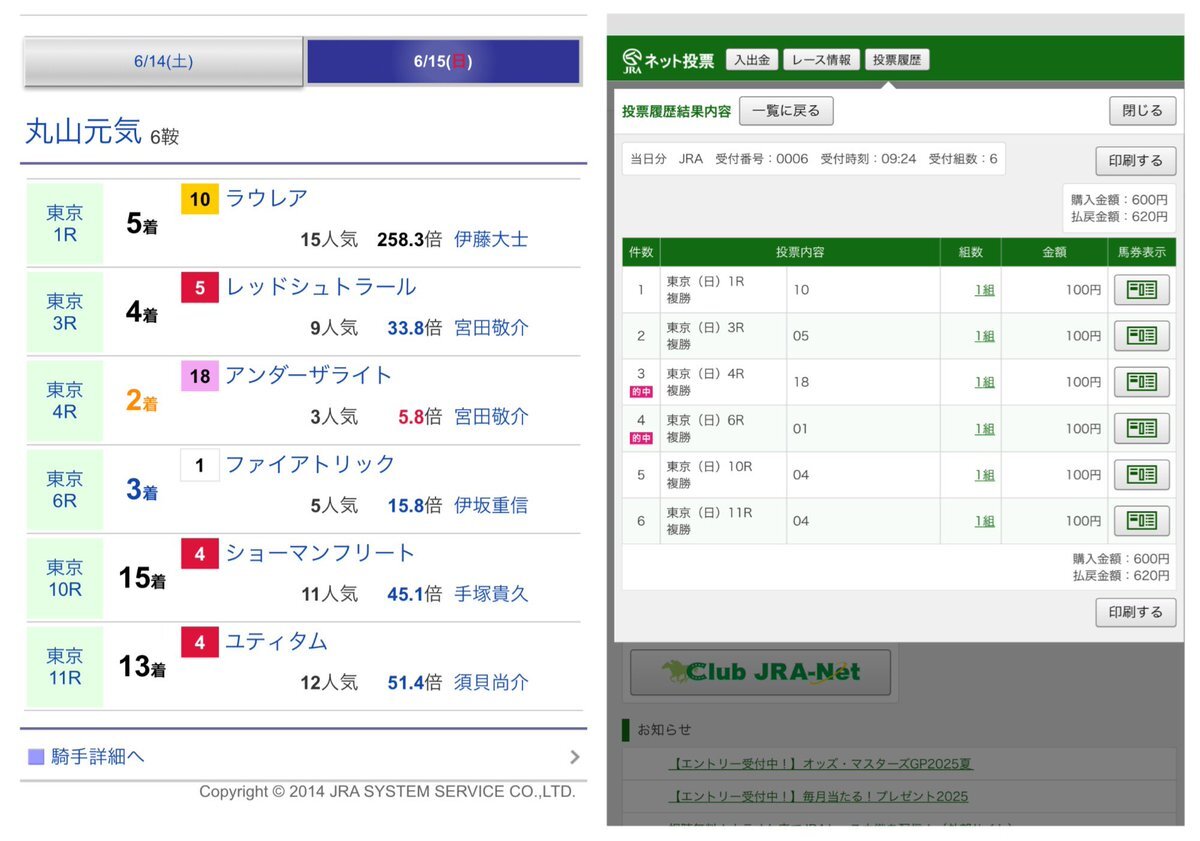The height and width of the screenshot is (841, 1200).
Task: Select 東京 1R race cell
Action: [x=65, y=223]
